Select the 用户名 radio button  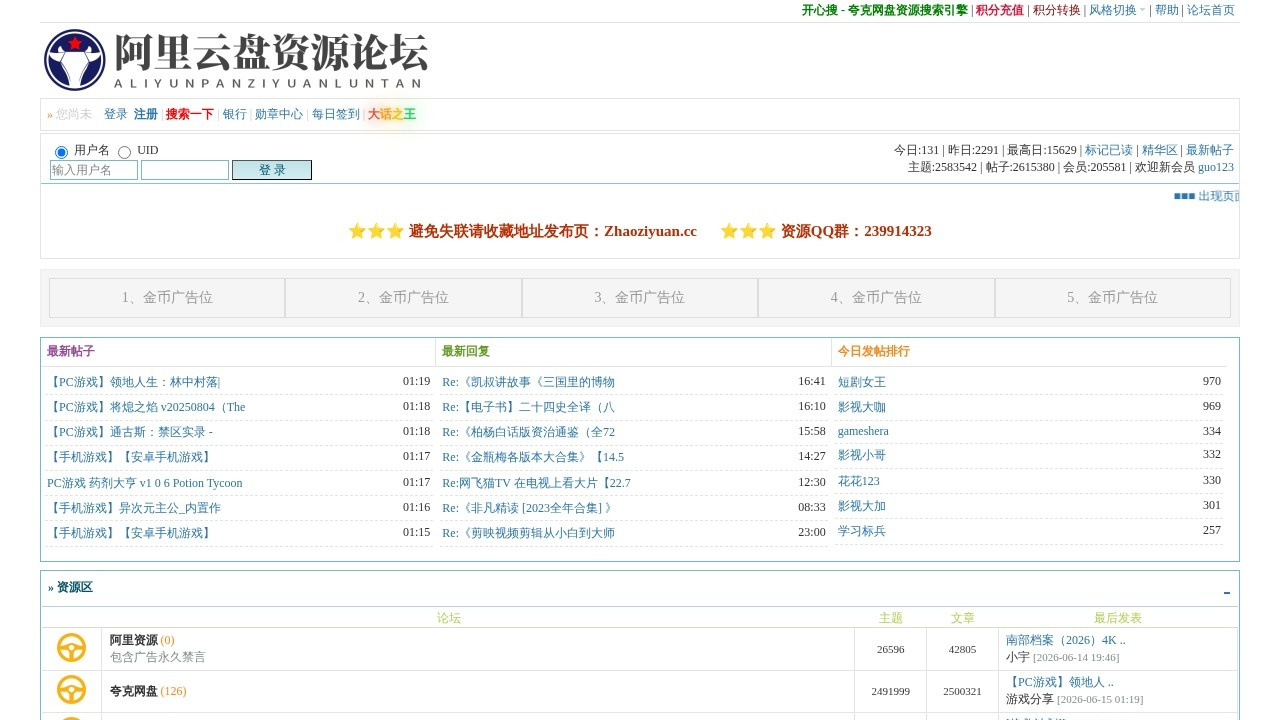point(61,152)
